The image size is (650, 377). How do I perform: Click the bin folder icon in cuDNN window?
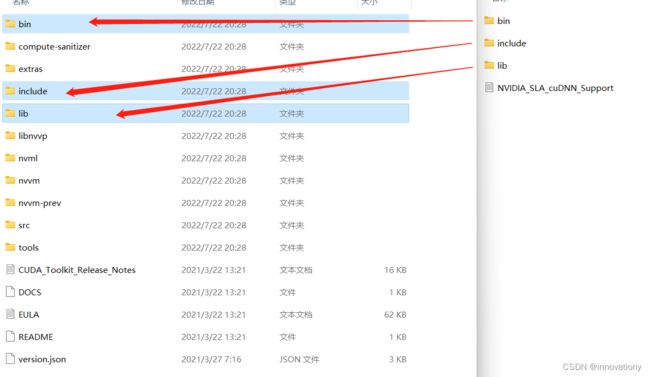coord(489,20)
